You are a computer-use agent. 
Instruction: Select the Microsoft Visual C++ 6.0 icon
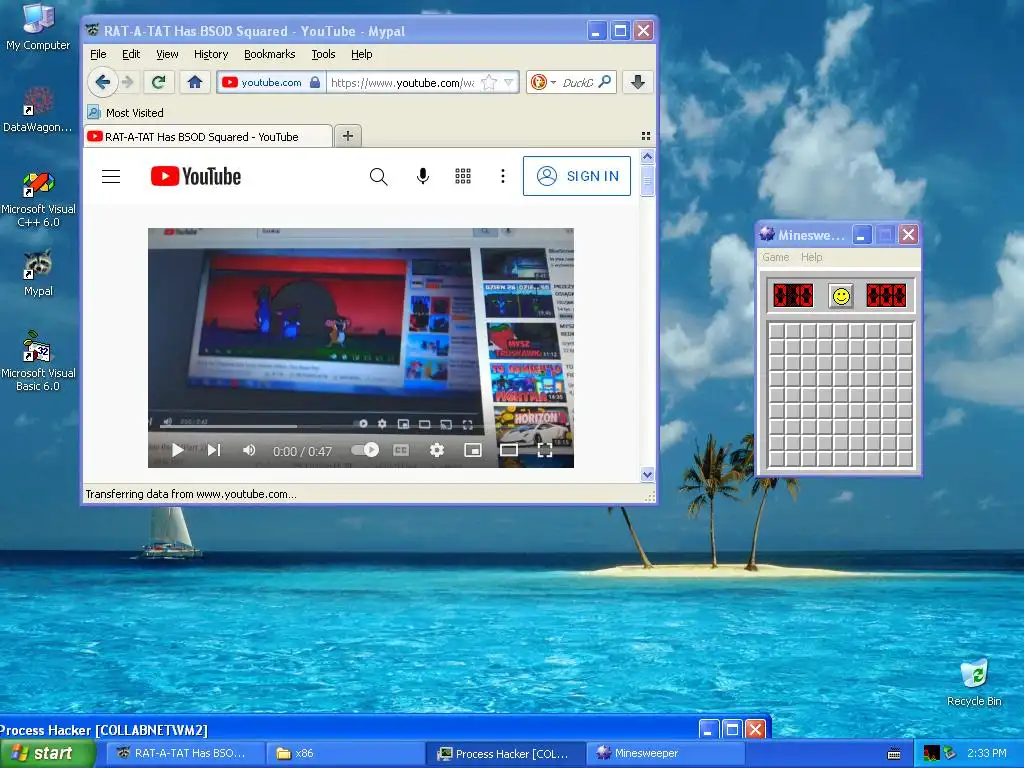point(38,199)
